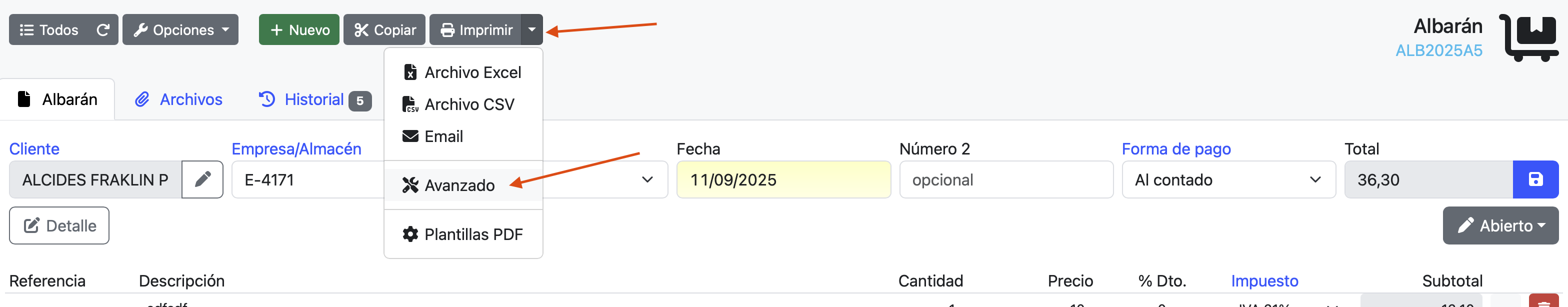Open the Todos list button
The image size is (1568, 307).
49,30
